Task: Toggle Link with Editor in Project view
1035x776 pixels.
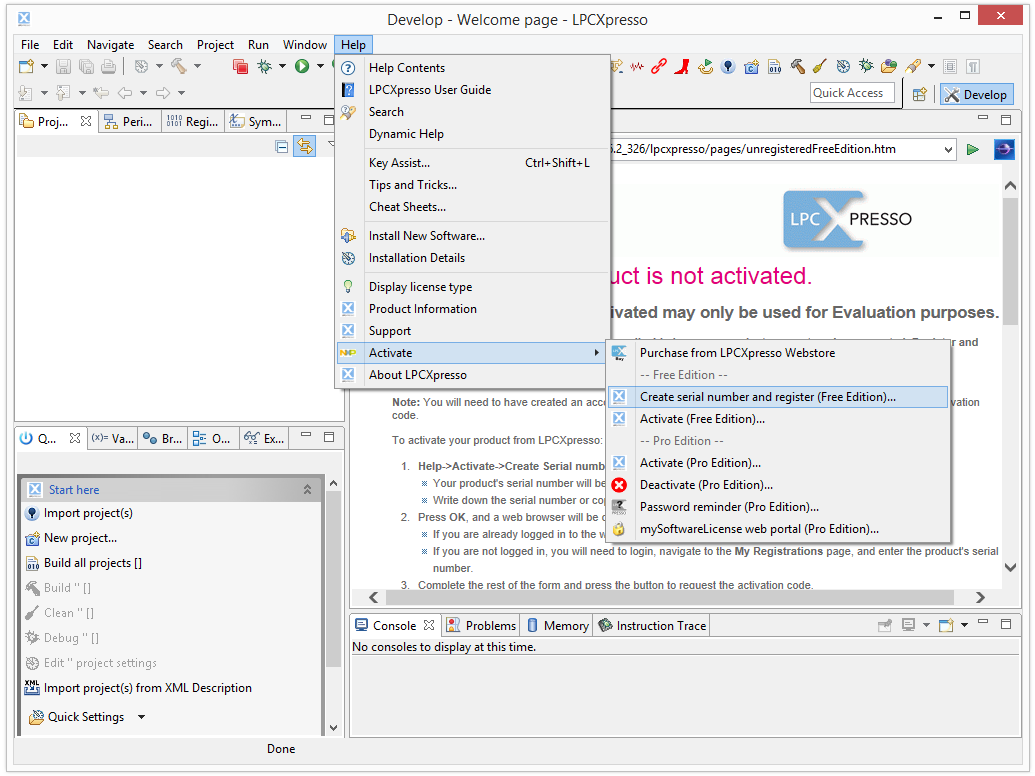Action: 305,146
